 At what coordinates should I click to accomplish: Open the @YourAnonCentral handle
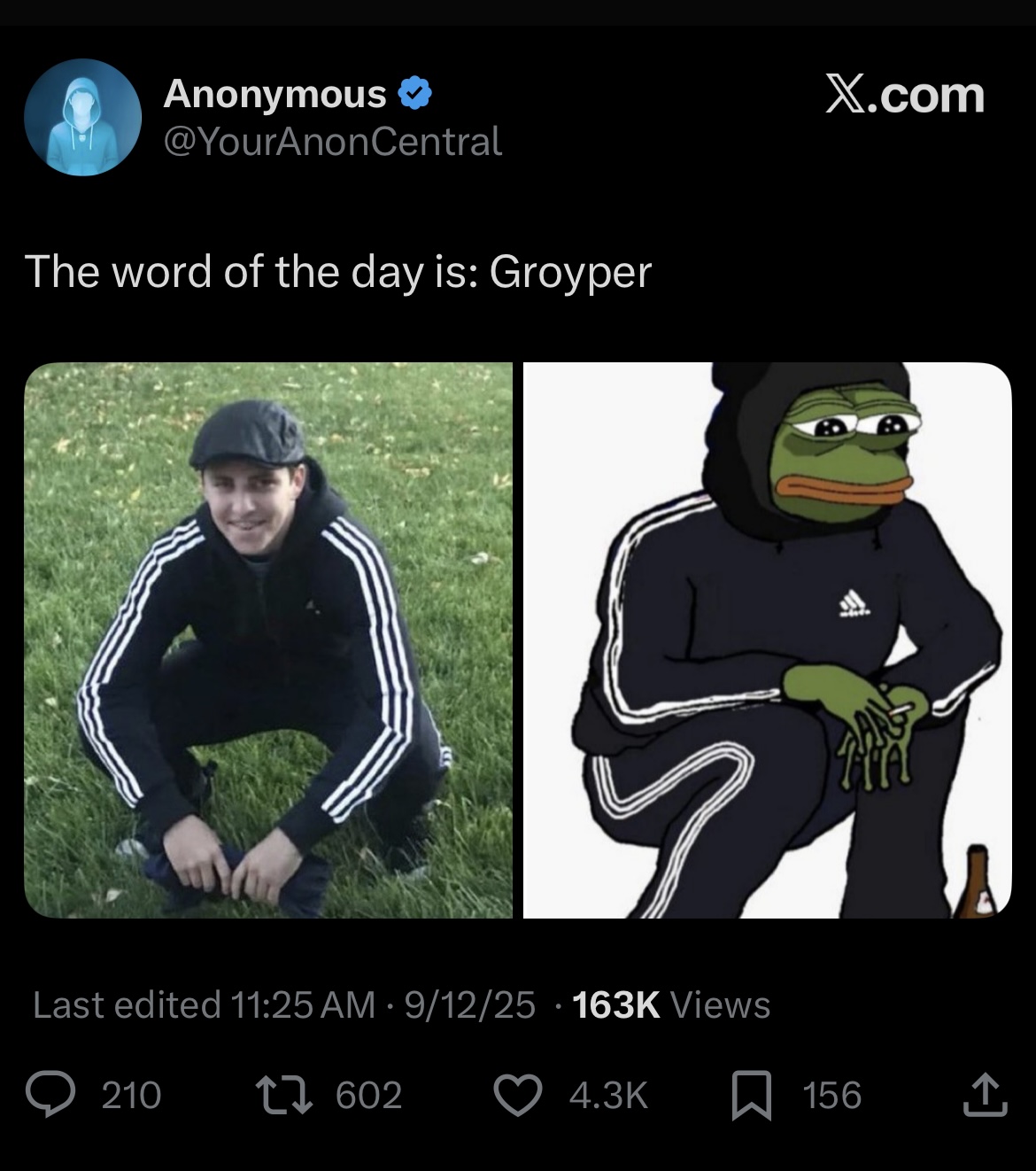(333, 142)
